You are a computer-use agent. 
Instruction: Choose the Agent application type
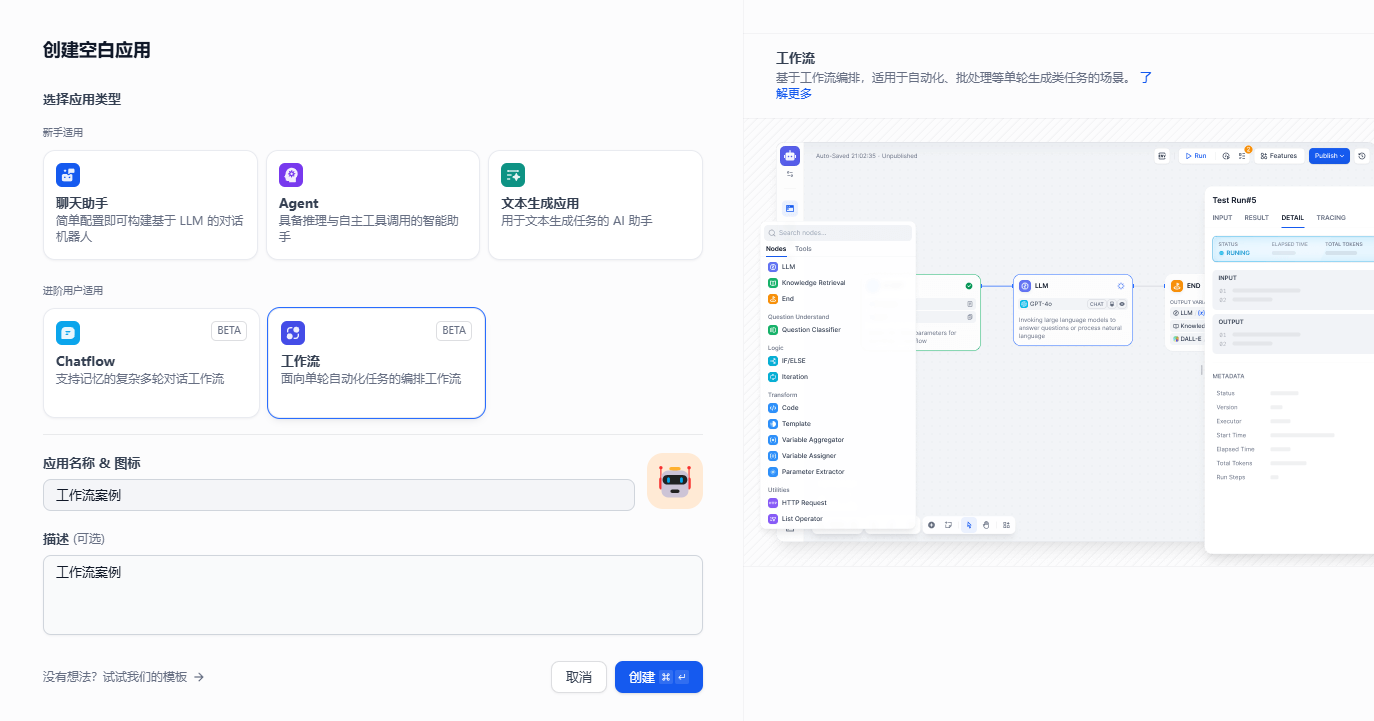click(372, 205)
